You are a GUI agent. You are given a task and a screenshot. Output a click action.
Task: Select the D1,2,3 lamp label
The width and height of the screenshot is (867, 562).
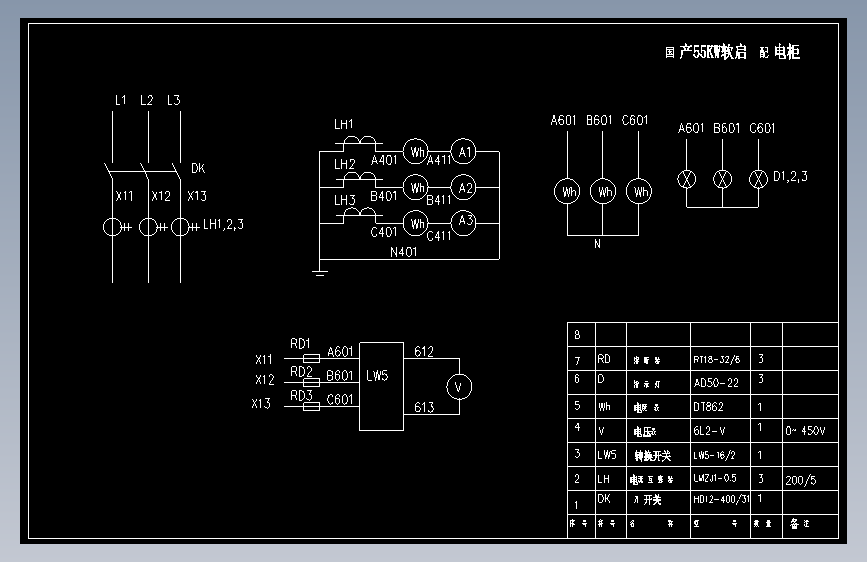790,176
